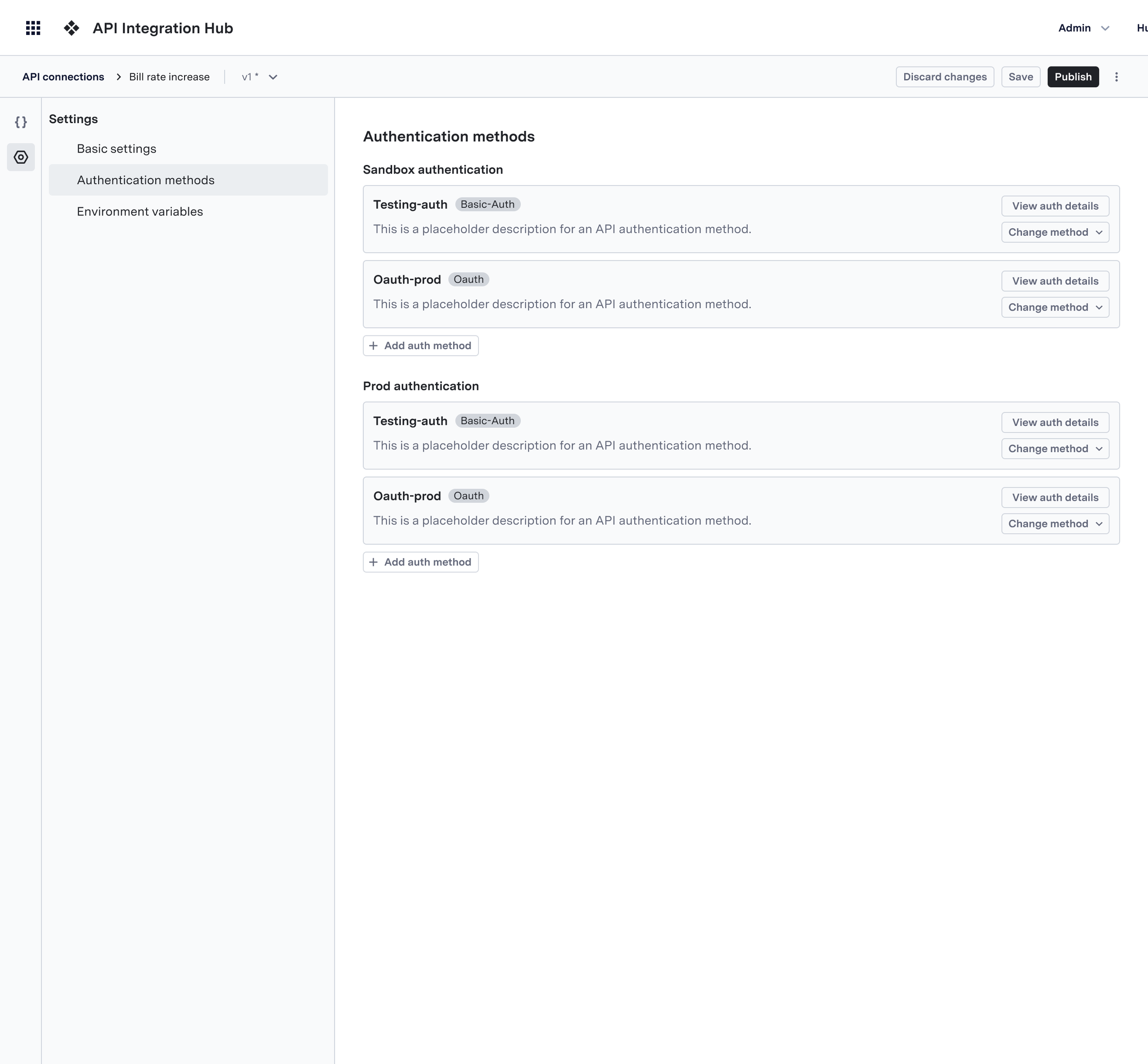Viewport: 1148px width, 1064px height.
Task: Select Authentication methods in sidebar
Action: [x=146, y=180]
